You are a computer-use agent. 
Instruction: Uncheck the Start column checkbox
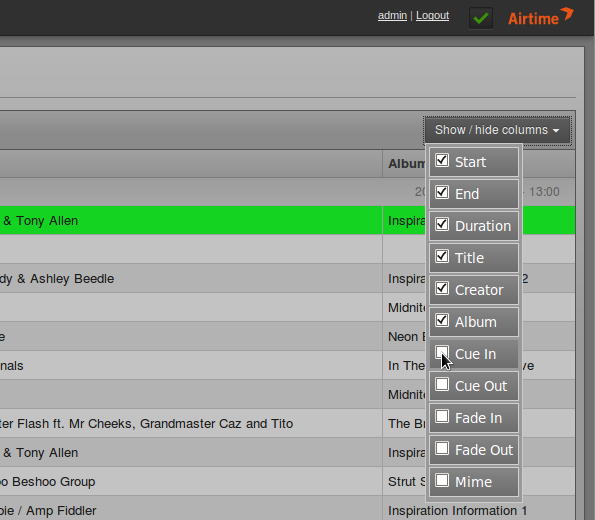click(442, 160)
